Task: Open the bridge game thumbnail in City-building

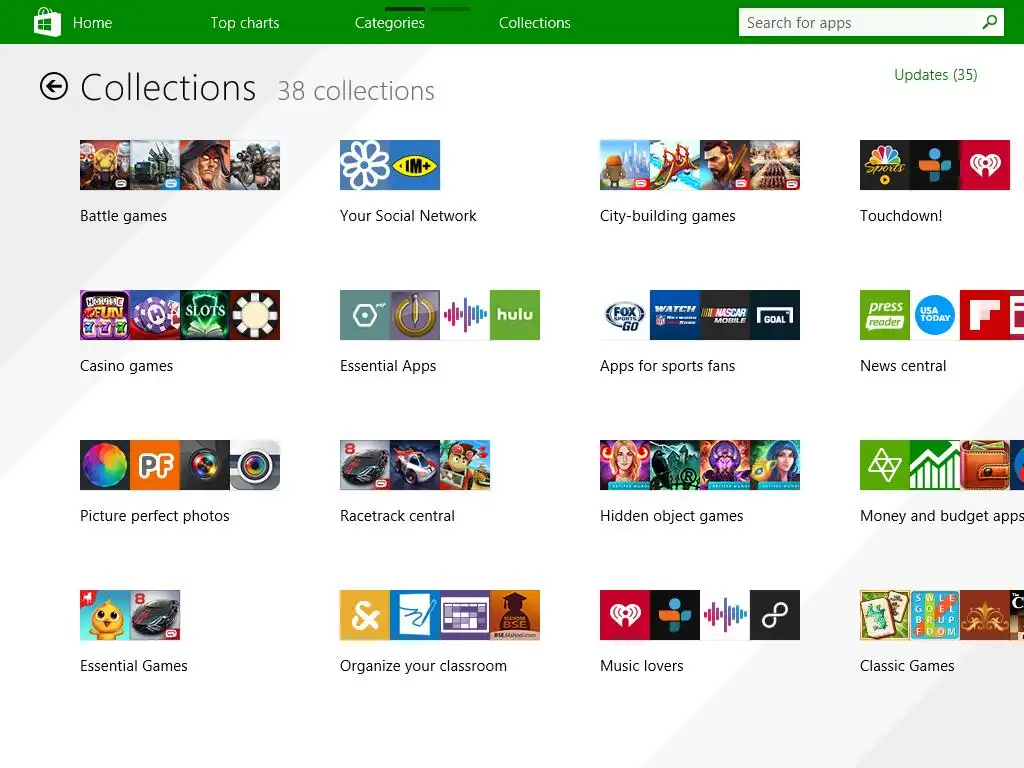Action: coord(675,165)
